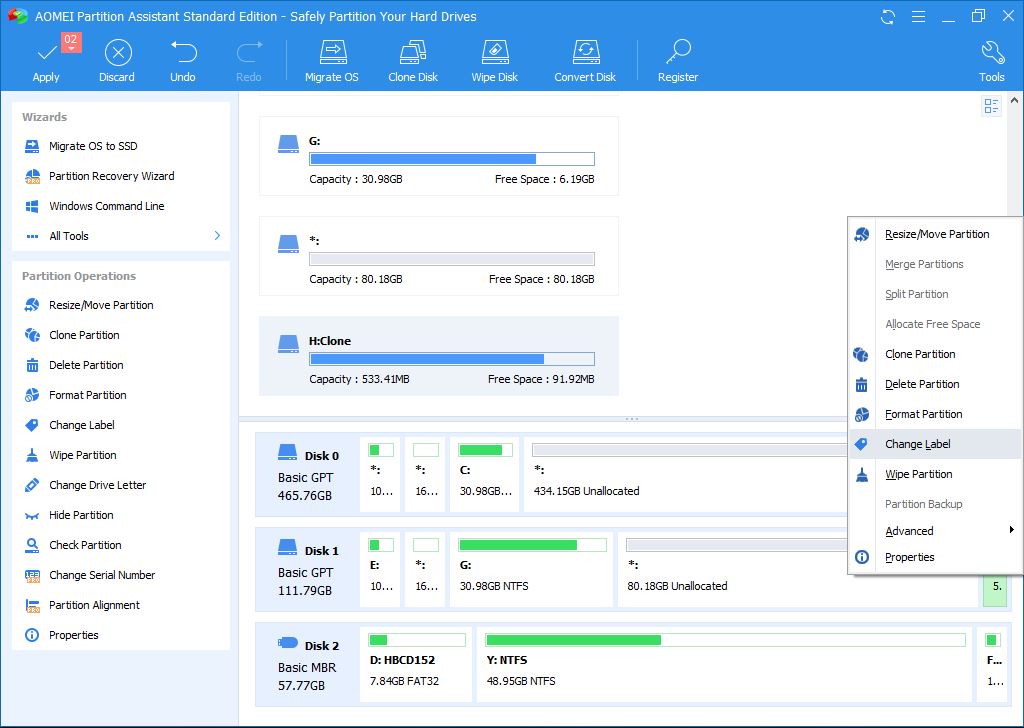Screen dimensions: 1024x728
Task: Select Resize/Move Partition in the context menu
Action: pos(937,234)
